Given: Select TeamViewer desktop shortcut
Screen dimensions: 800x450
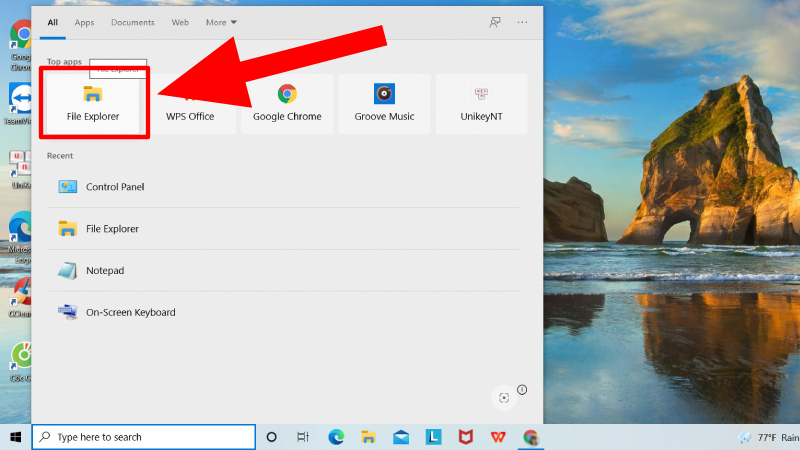Looking at the screenshot, I should coord(19,104).
